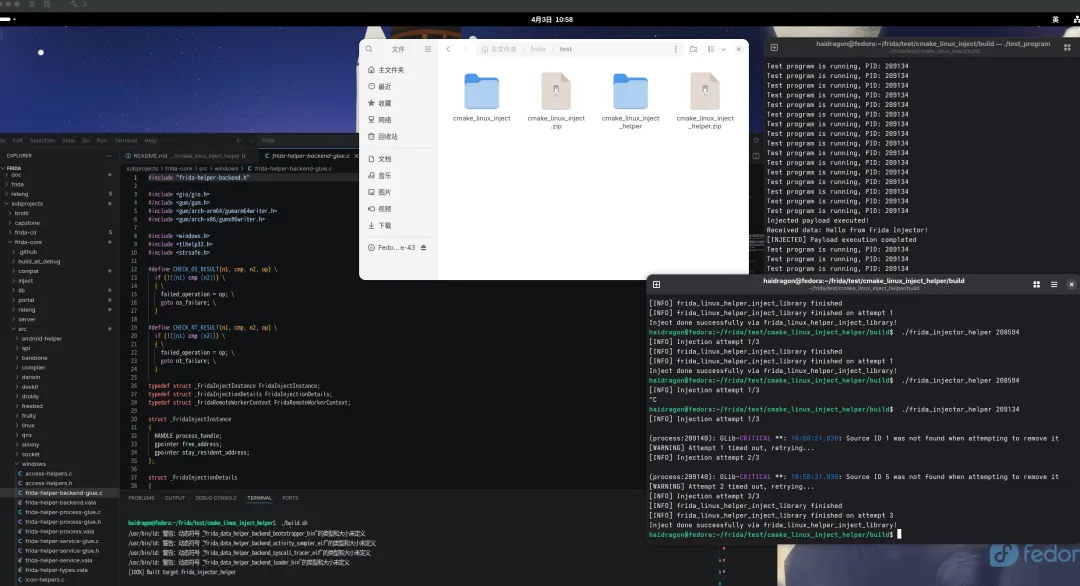Image resolution: width=1080 pixels, height=586 pixels.
Task: Open the PROBLEMS panel tab
Action: click(x=141, y=498)
